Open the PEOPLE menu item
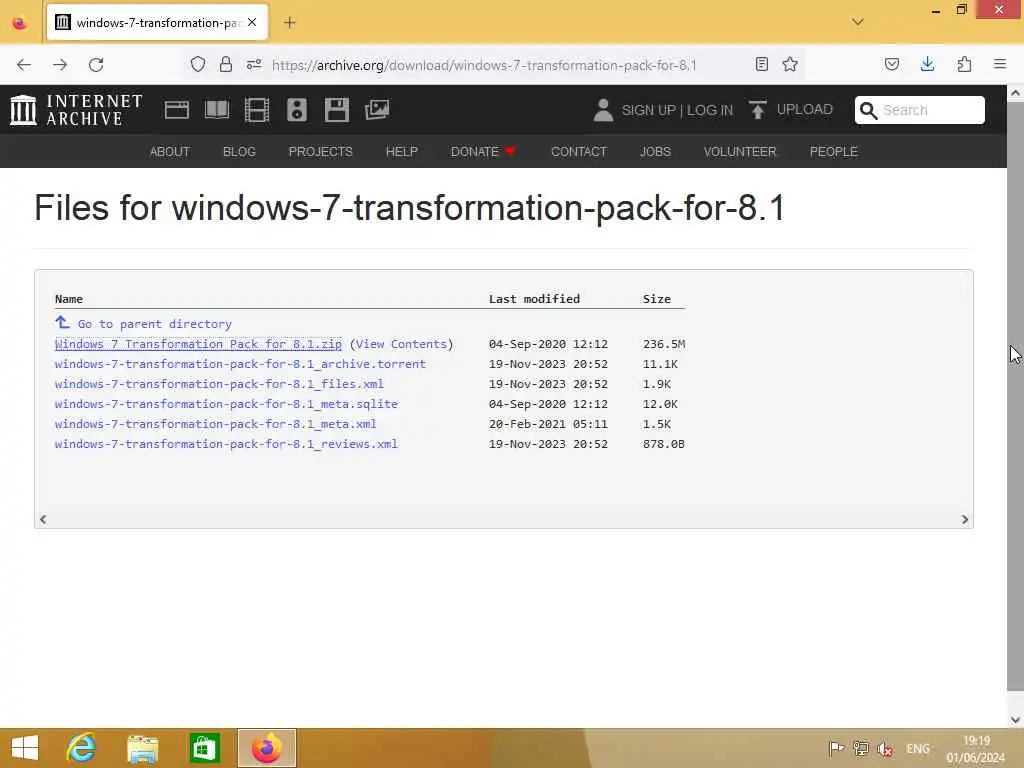 pyautogui.click(x=833, y=152)
